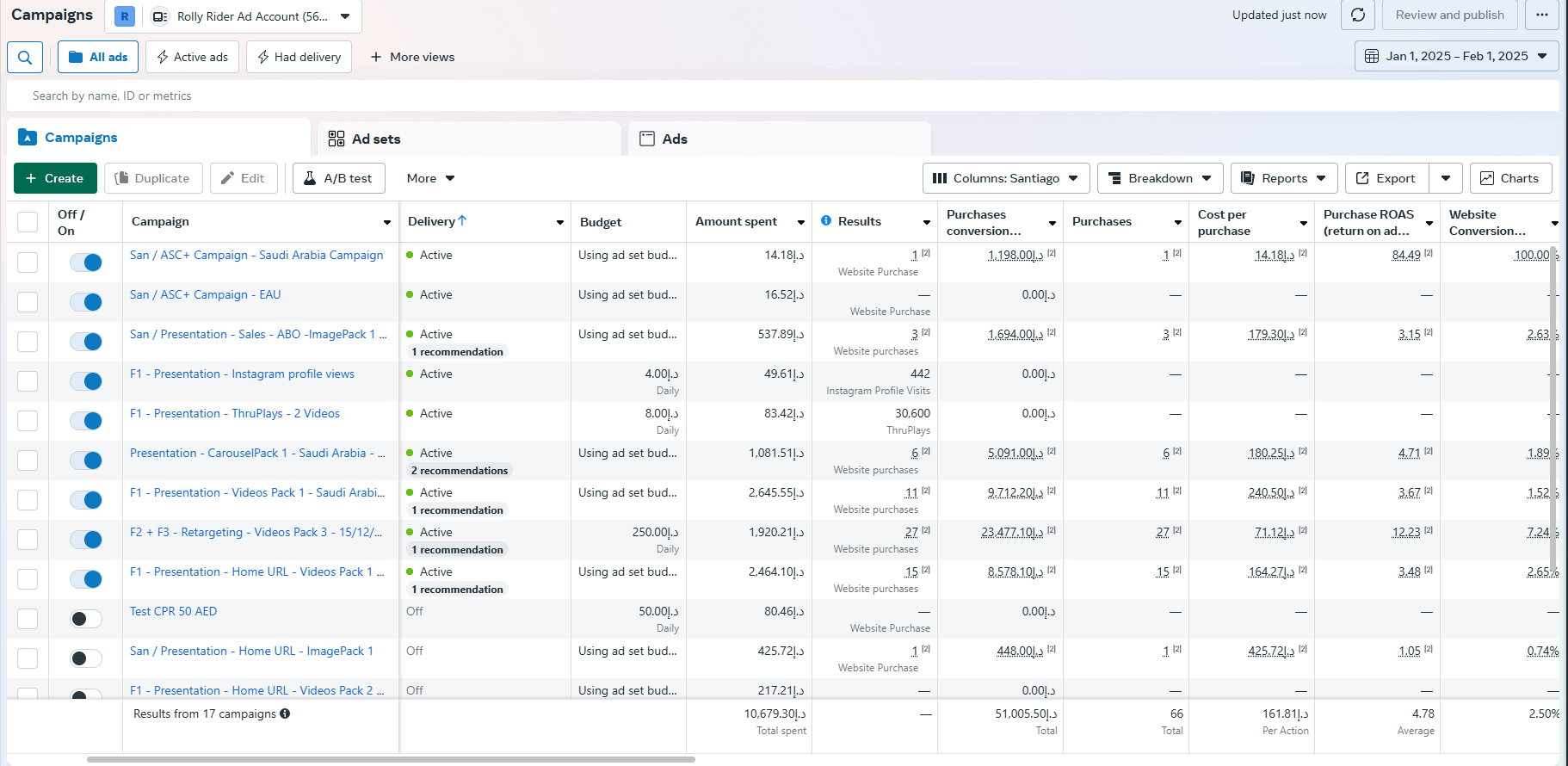The width and height of the screenshot is (1568, 766).
Task: Click the Search by name, ID or metrics field
Action: [783, 96]
